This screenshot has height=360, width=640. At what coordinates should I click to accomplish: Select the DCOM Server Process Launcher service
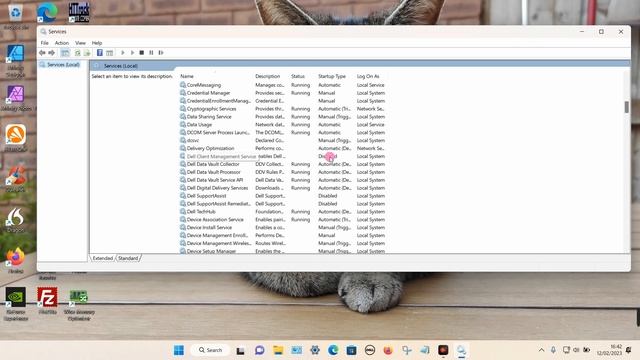[282, 133]
